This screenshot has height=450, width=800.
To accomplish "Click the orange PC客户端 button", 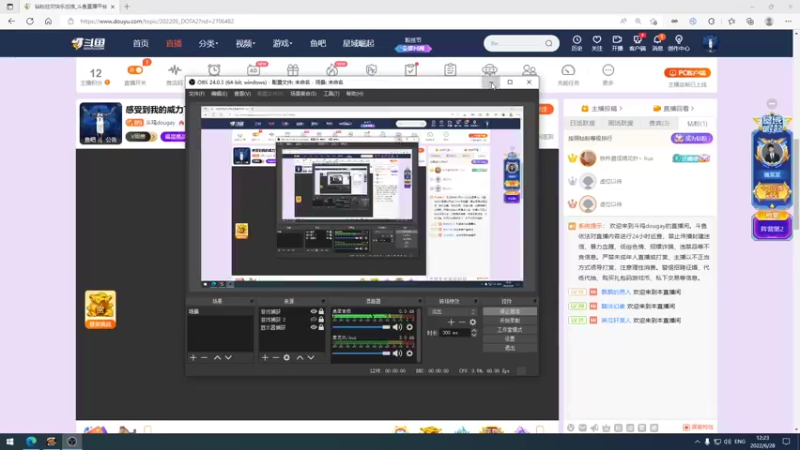I will 687,72.
